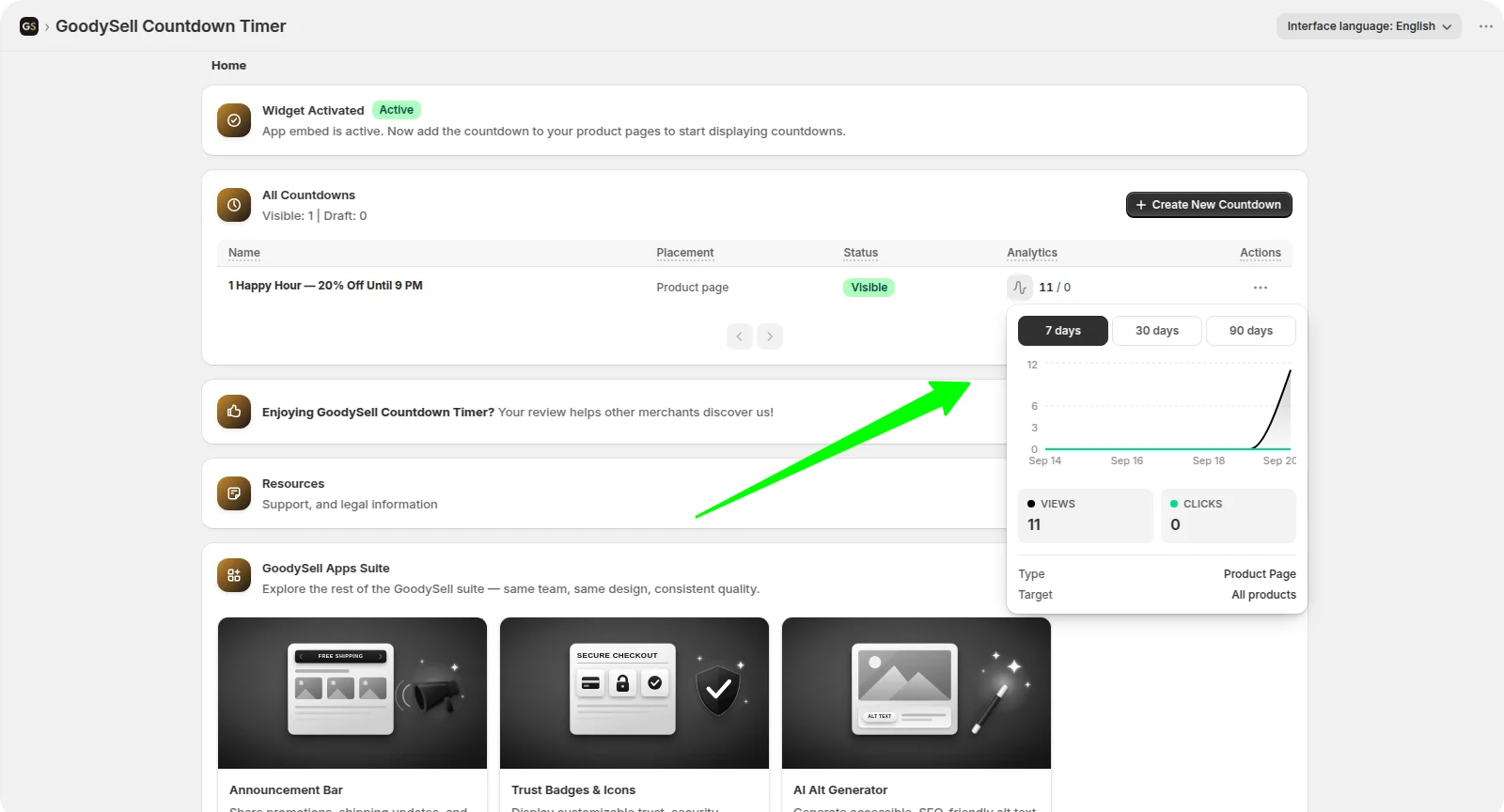Click the thumbs-up review icon

click(x=234, y=412)
